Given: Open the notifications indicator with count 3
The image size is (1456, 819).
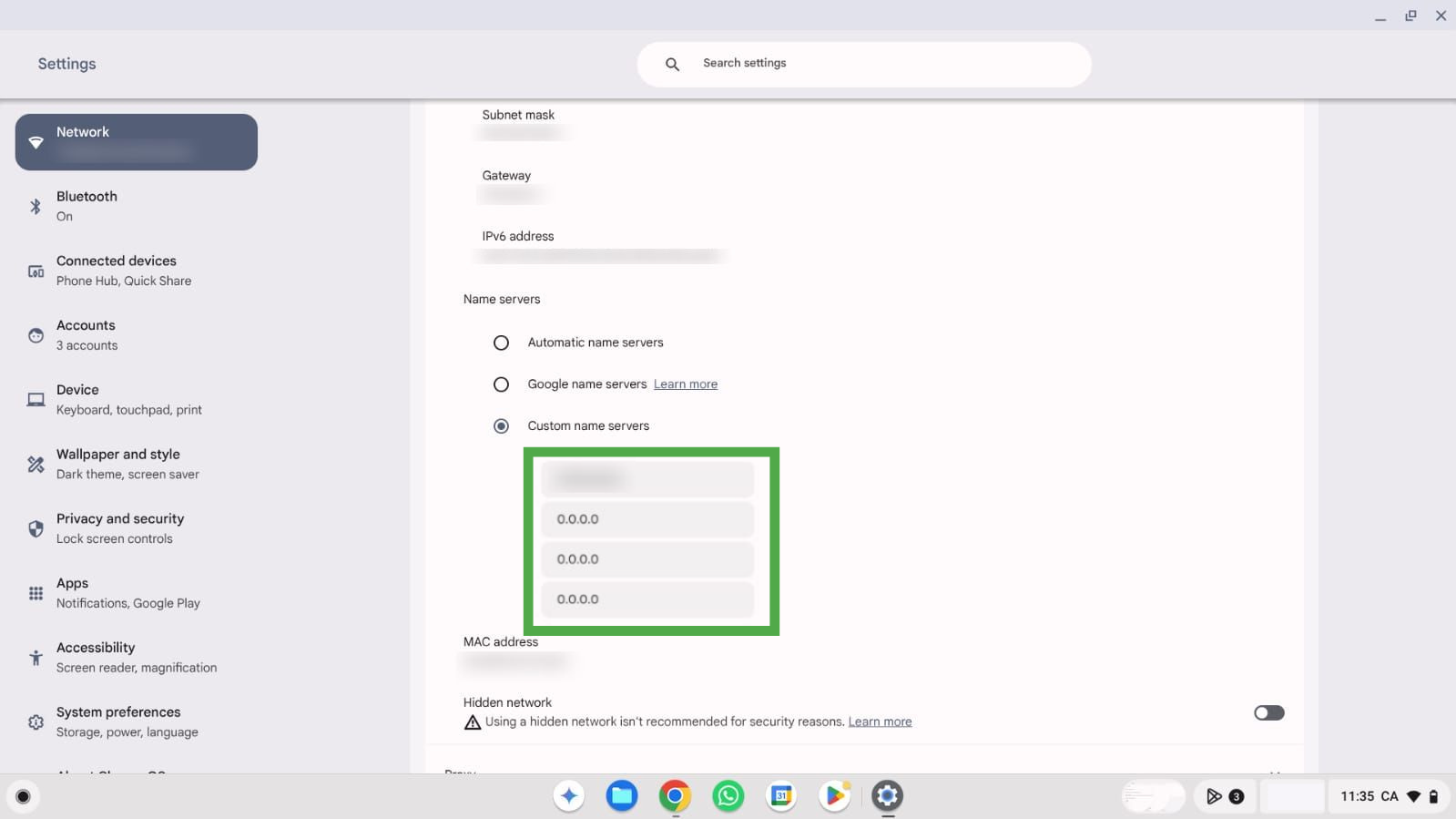Looking at the screenshot, I should click(1225, 796).
